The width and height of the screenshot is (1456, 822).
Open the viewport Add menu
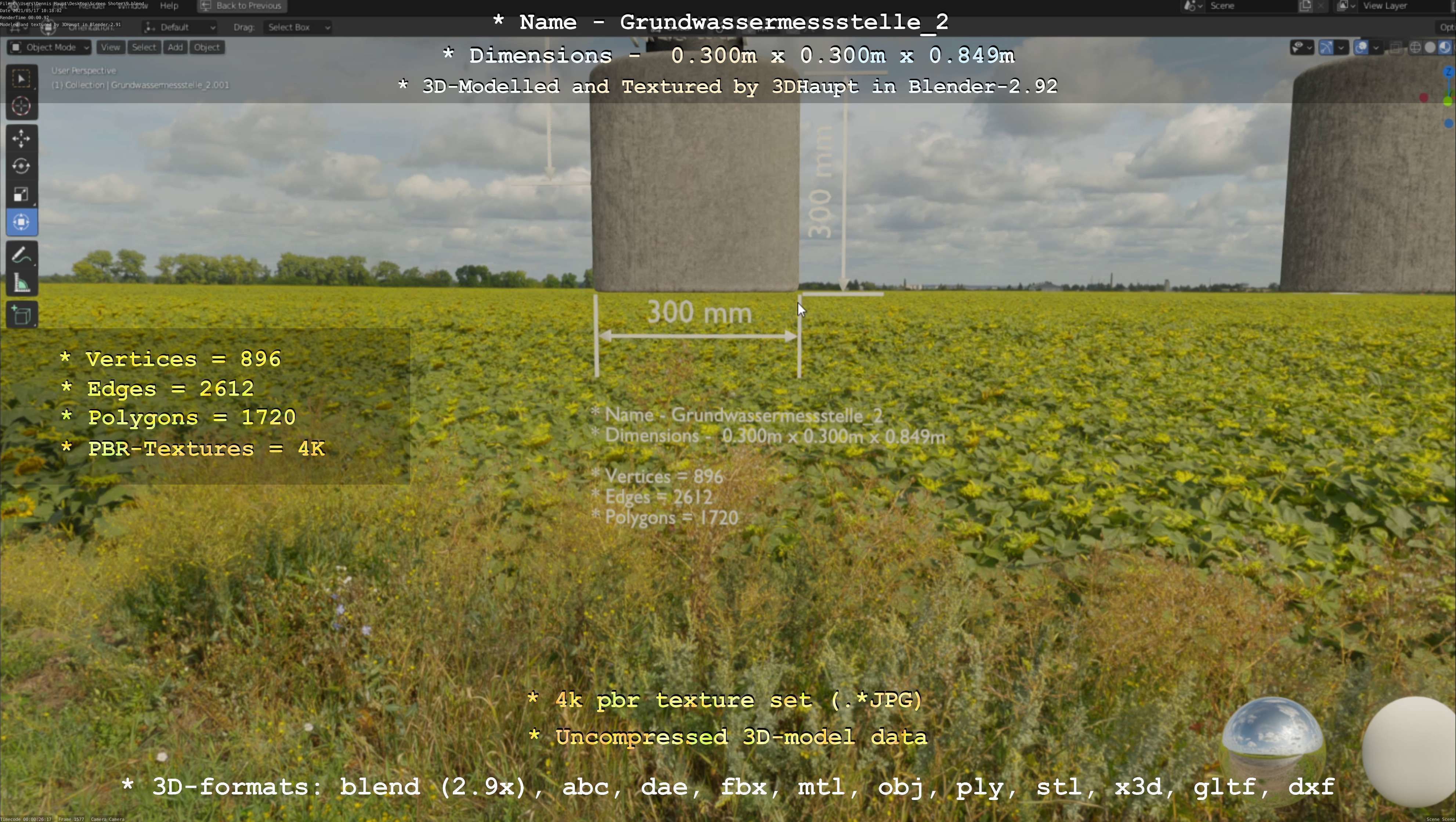click(175, 47)
